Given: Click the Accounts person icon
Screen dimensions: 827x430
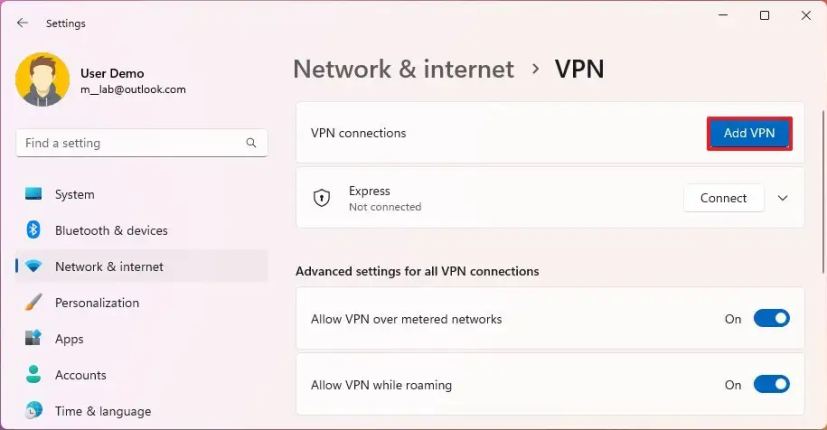Looking at the screenshot, I should point(34,375).
